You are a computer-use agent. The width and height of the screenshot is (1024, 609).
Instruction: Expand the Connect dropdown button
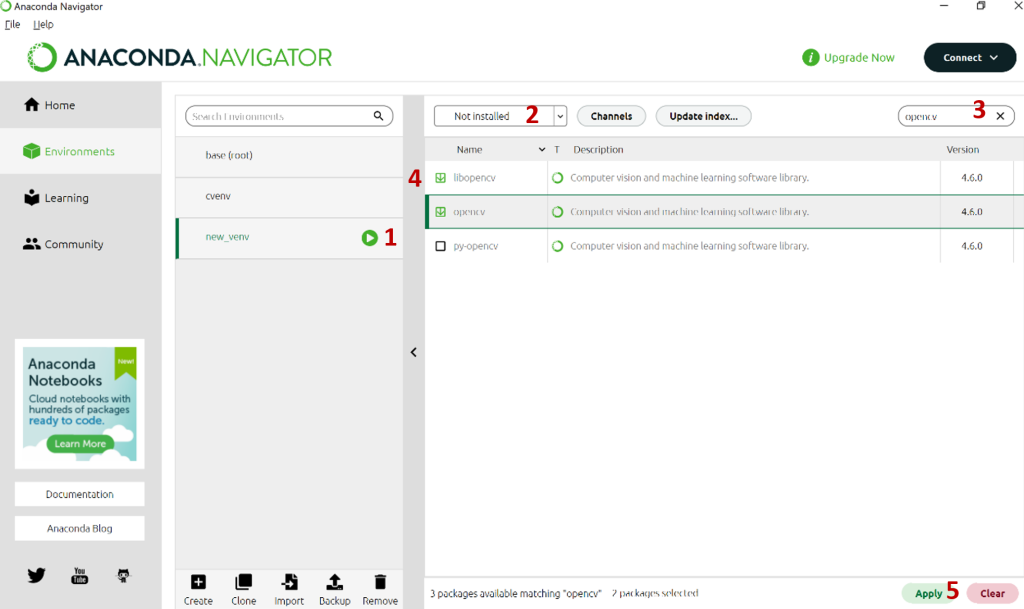970,57
